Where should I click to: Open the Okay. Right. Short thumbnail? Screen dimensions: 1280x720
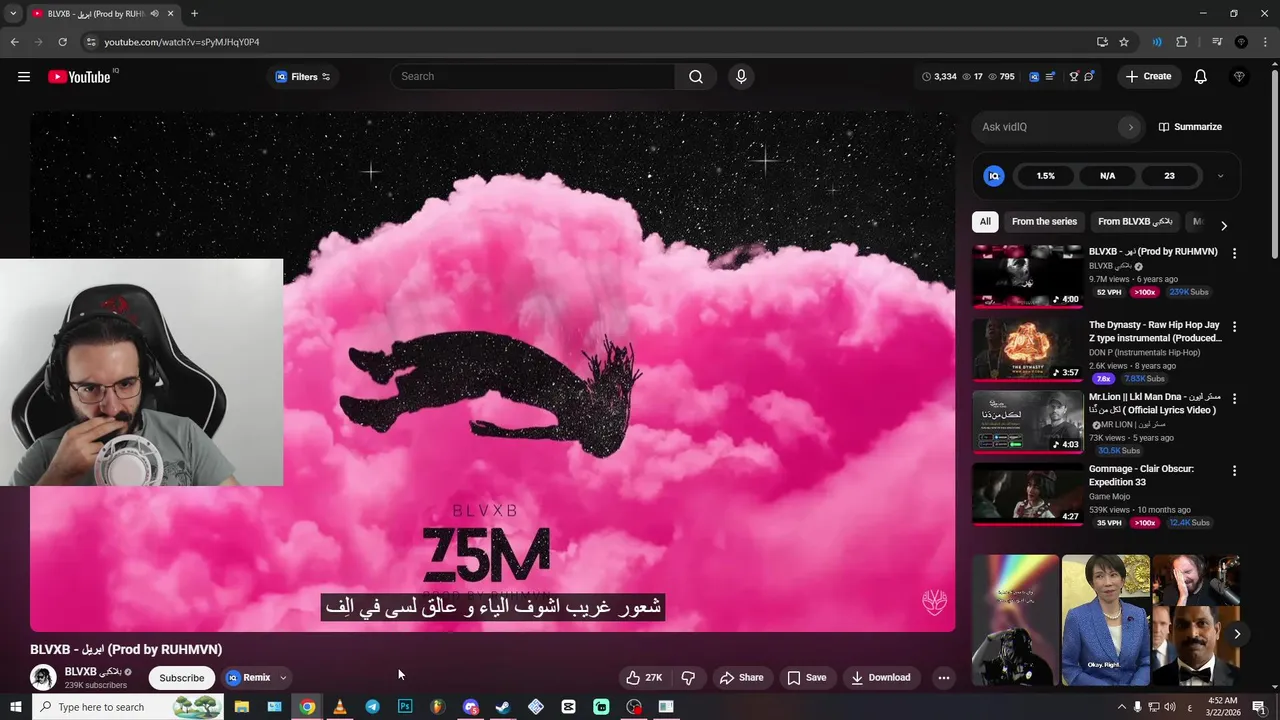point(1105,620)
